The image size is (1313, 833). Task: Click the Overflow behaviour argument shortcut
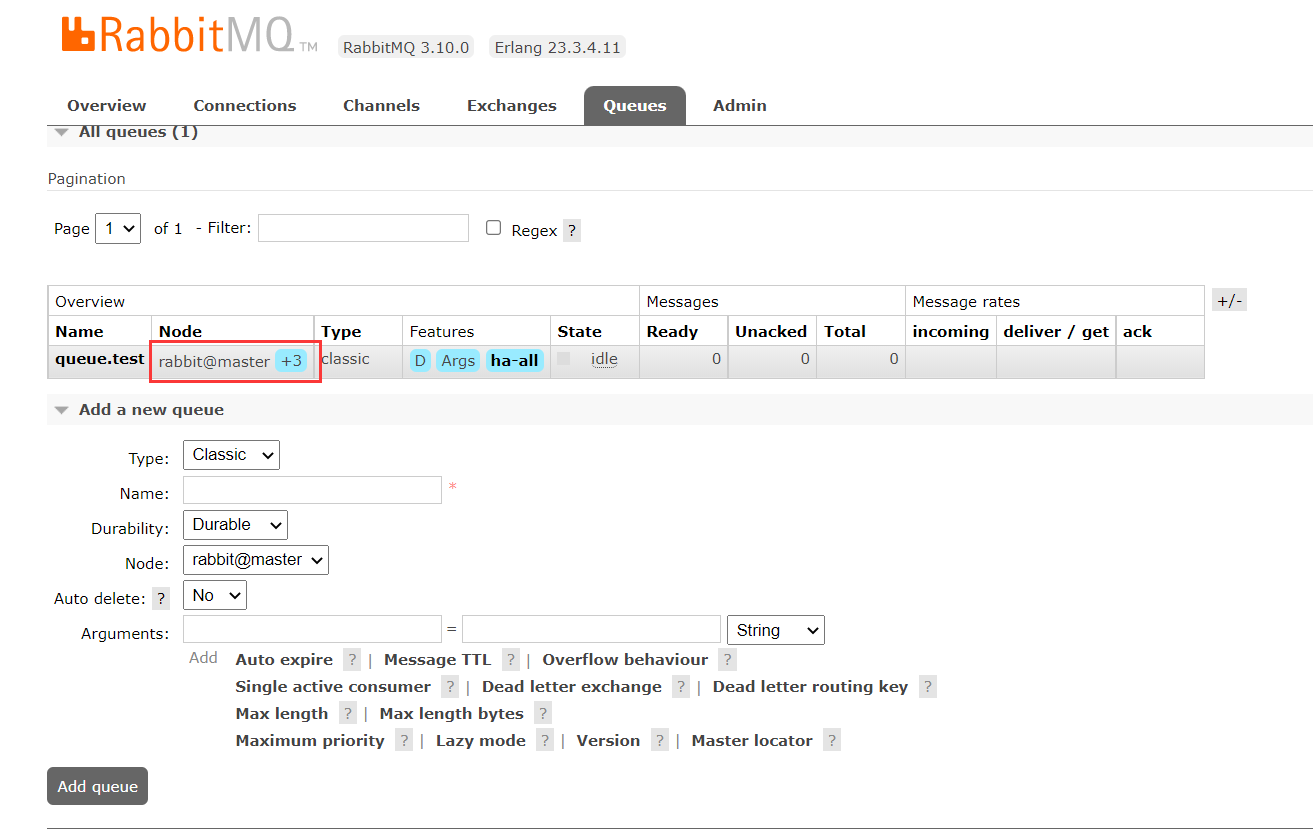(x=625, y=660)
